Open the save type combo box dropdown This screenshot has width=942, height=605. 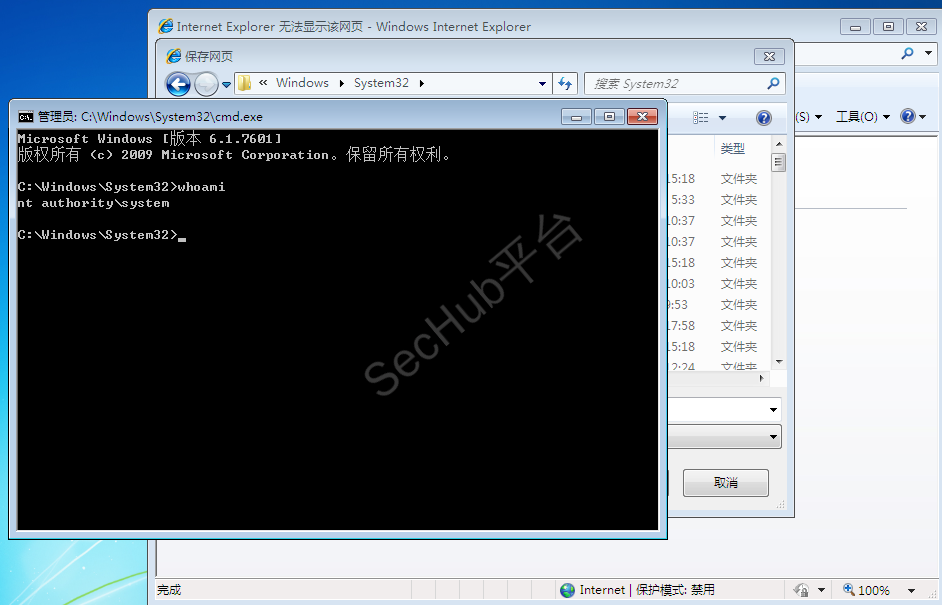(773, 437)
